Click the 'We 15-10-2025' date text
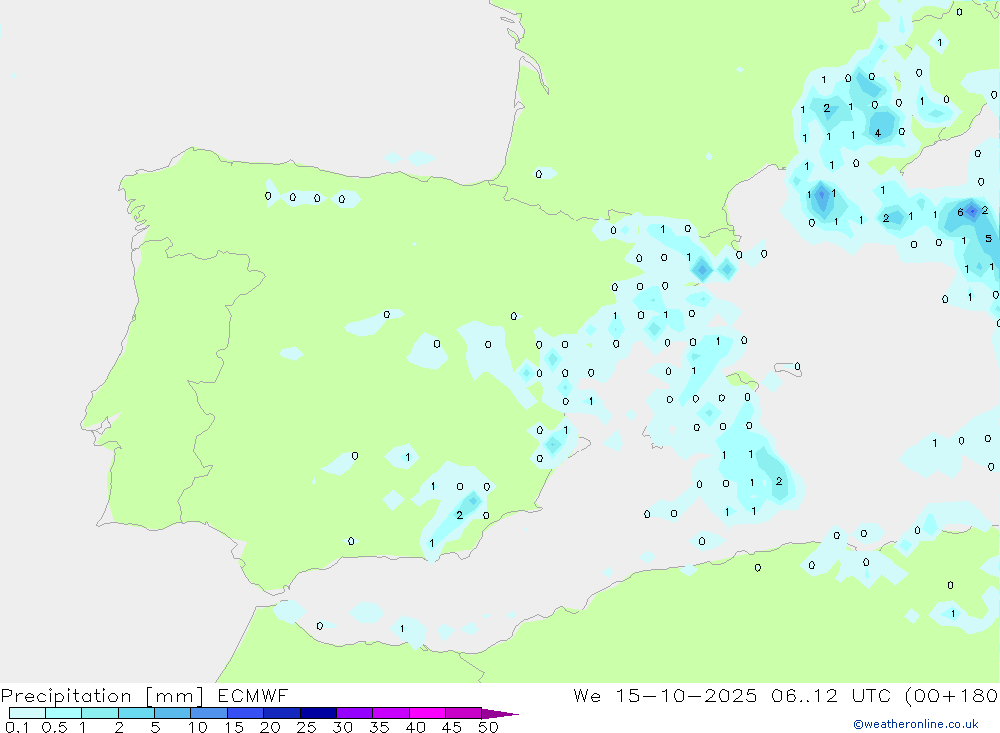Screen dimensions: 1000x733 665,695
